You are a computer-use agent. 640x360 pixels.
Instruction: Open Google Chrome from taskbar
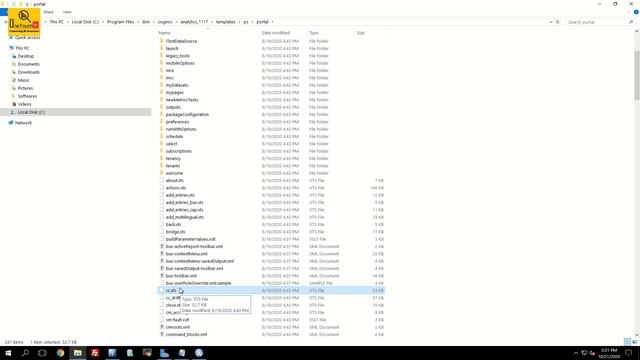tap(60, 353)
